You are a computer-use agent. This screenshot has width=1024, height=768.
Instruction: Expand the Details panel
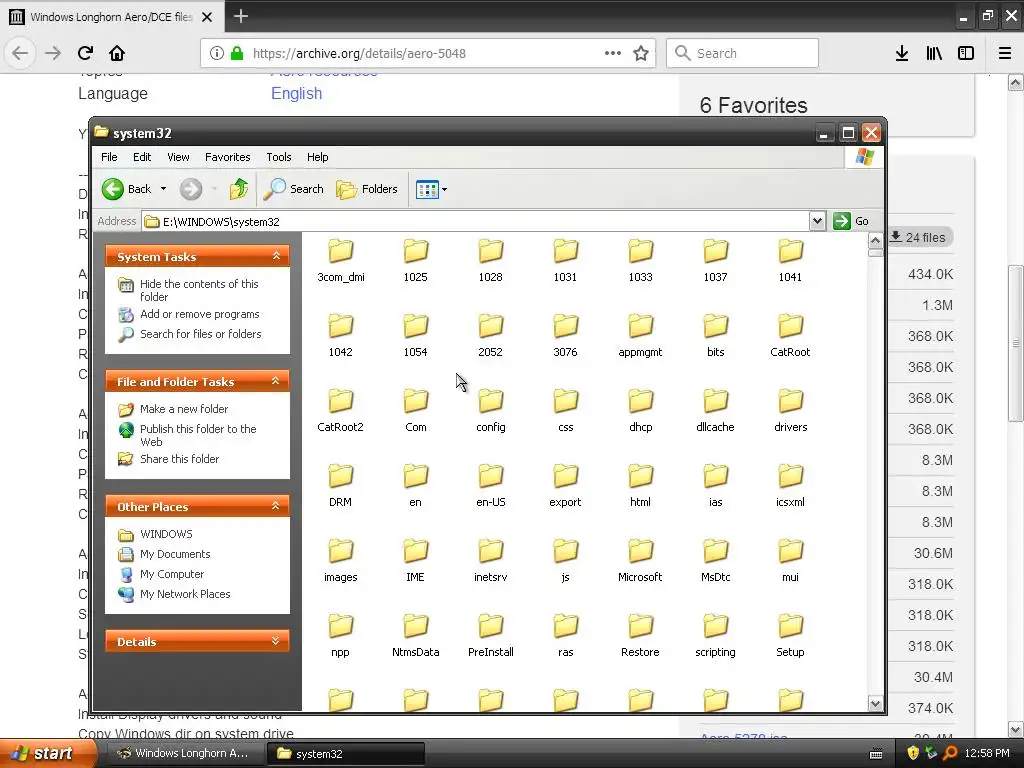click(276, 641)
